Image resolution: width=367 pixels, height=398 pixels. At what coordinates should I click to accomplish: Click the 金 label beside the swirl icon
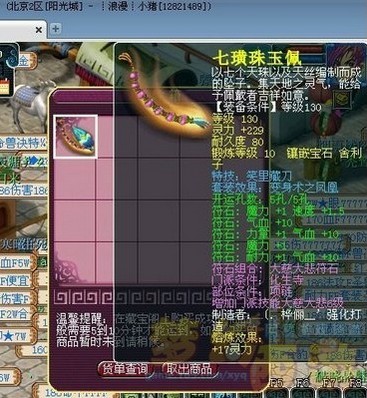pyautogui.click(x=25, y=61)
